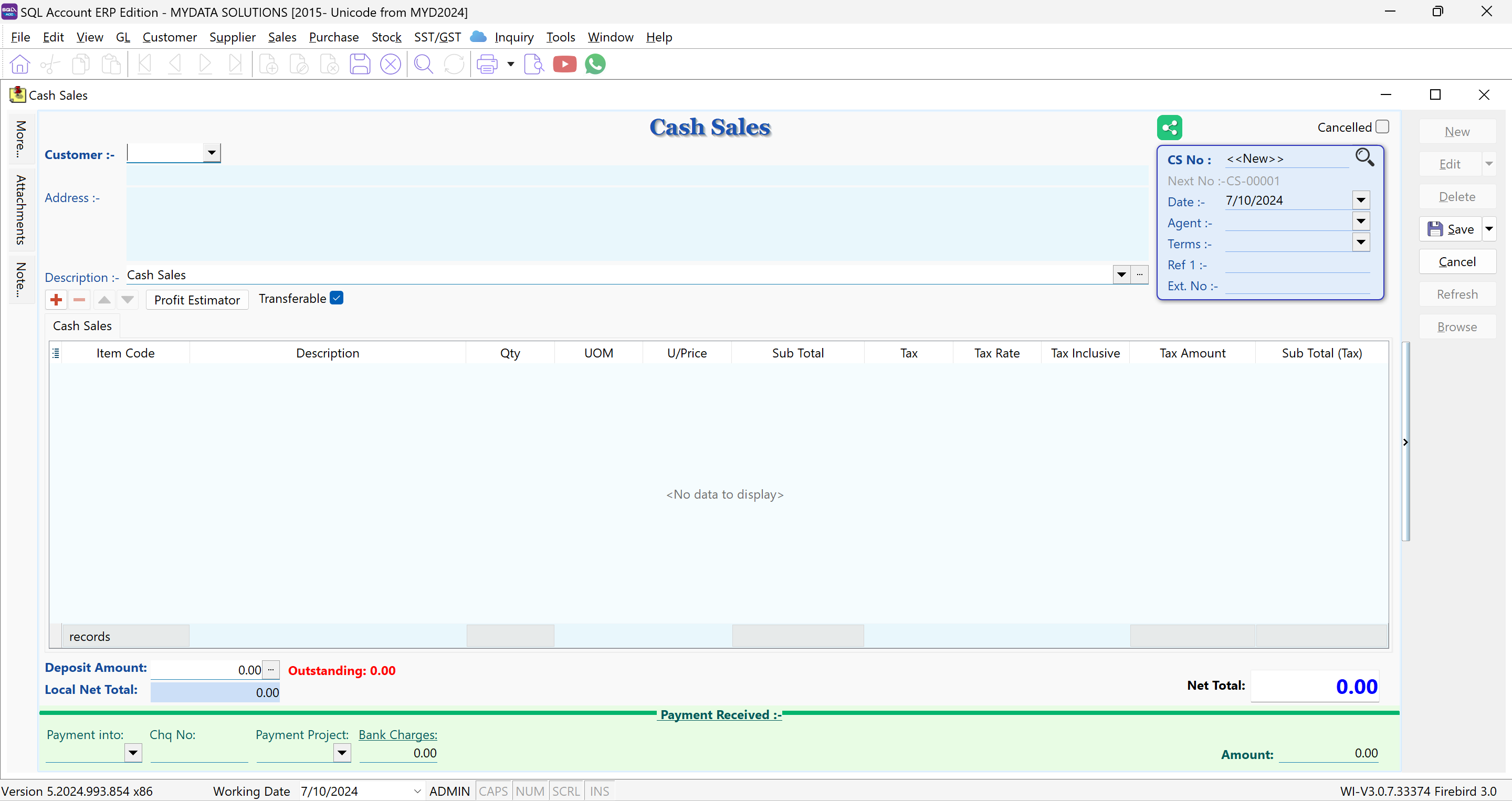This screenshot has width=1512, height=801.
Task: Click the Bank Charges link
Action: 397,734
